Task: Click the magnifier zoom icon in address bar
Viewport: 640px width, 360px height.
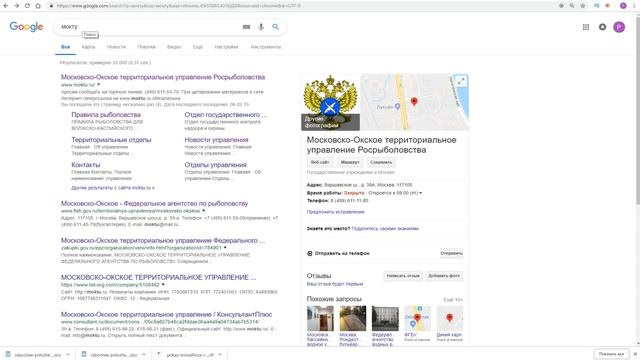Action: coord(572,6)
